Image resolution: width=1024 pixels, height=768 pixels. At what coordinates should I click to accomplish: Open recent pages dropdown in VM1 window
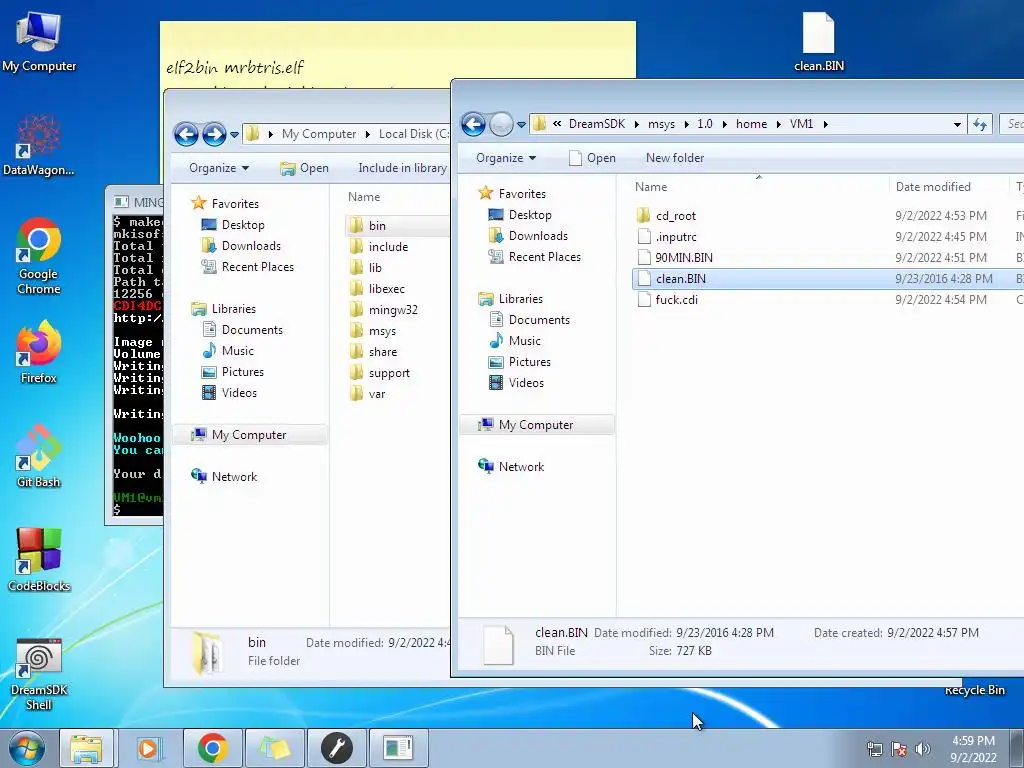(521, 124)
